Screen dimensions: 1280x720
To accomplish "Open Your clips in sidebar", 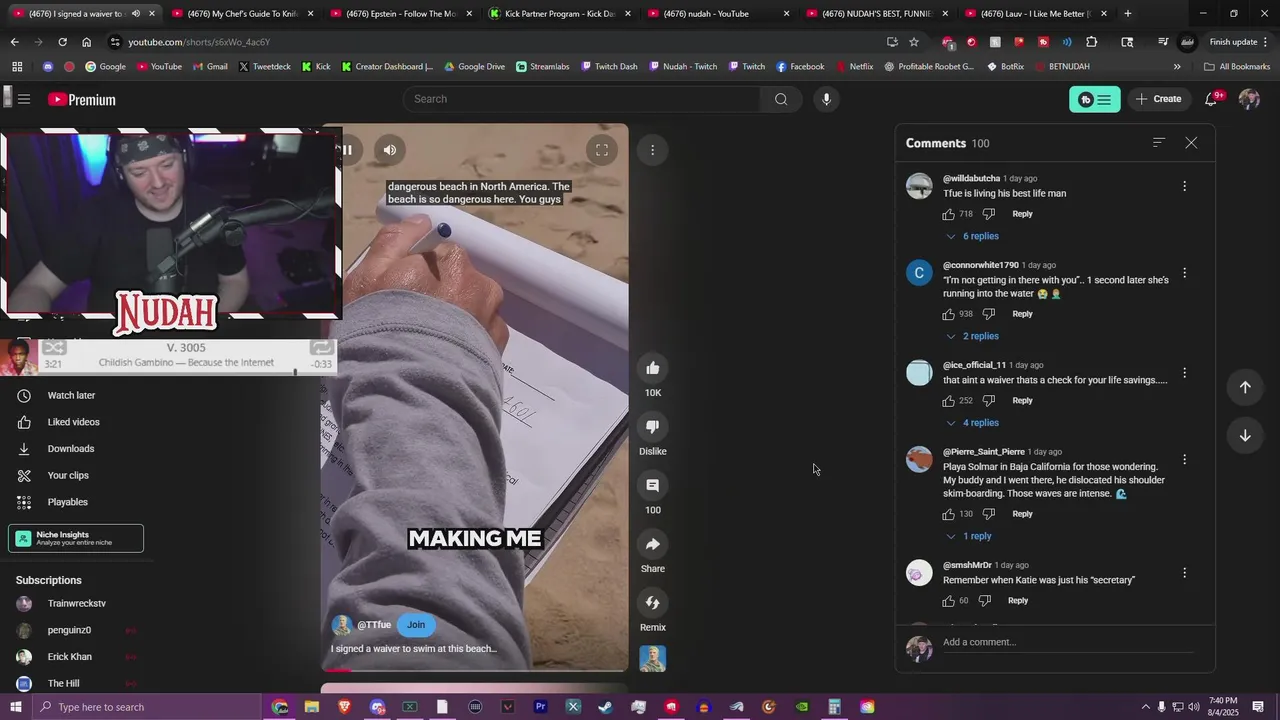I will click(68, 476).
